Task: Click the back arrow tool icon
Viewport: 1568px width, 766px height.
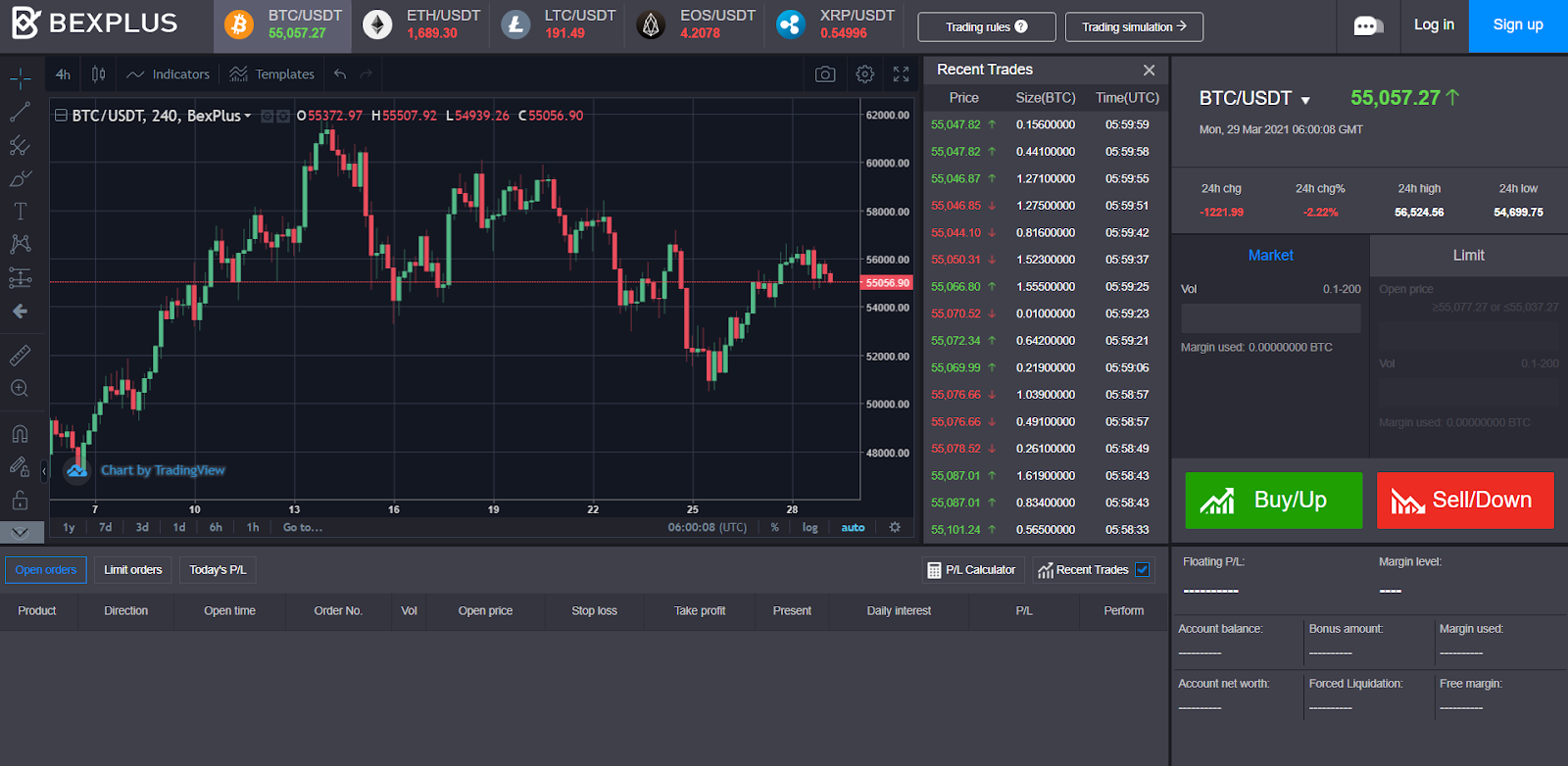Action: (x=20, y=311)
